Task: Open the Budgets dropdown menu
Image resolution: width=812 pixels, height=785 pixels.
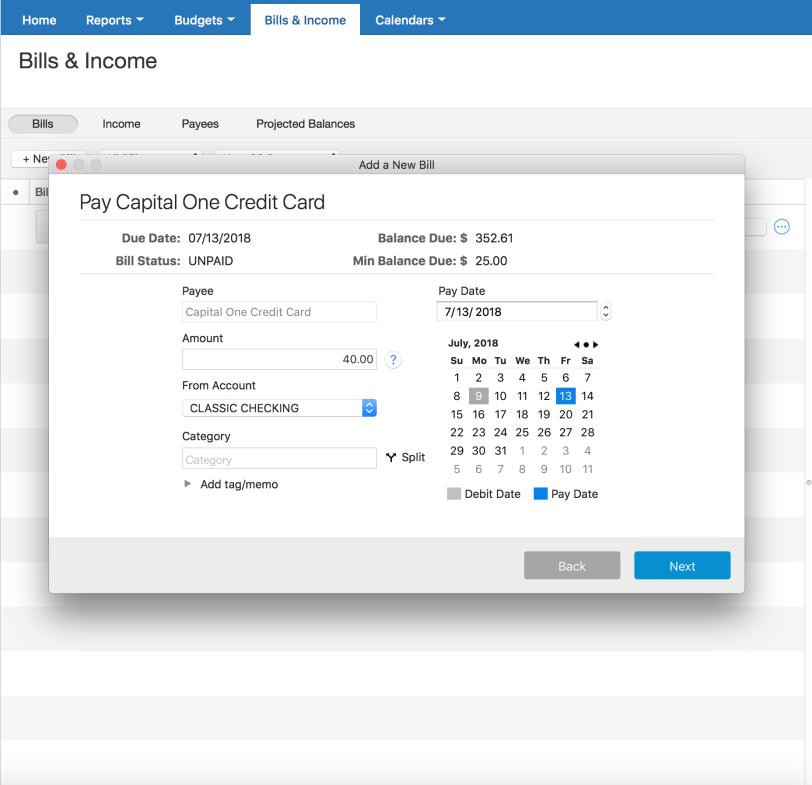Action: pos(204,20)
